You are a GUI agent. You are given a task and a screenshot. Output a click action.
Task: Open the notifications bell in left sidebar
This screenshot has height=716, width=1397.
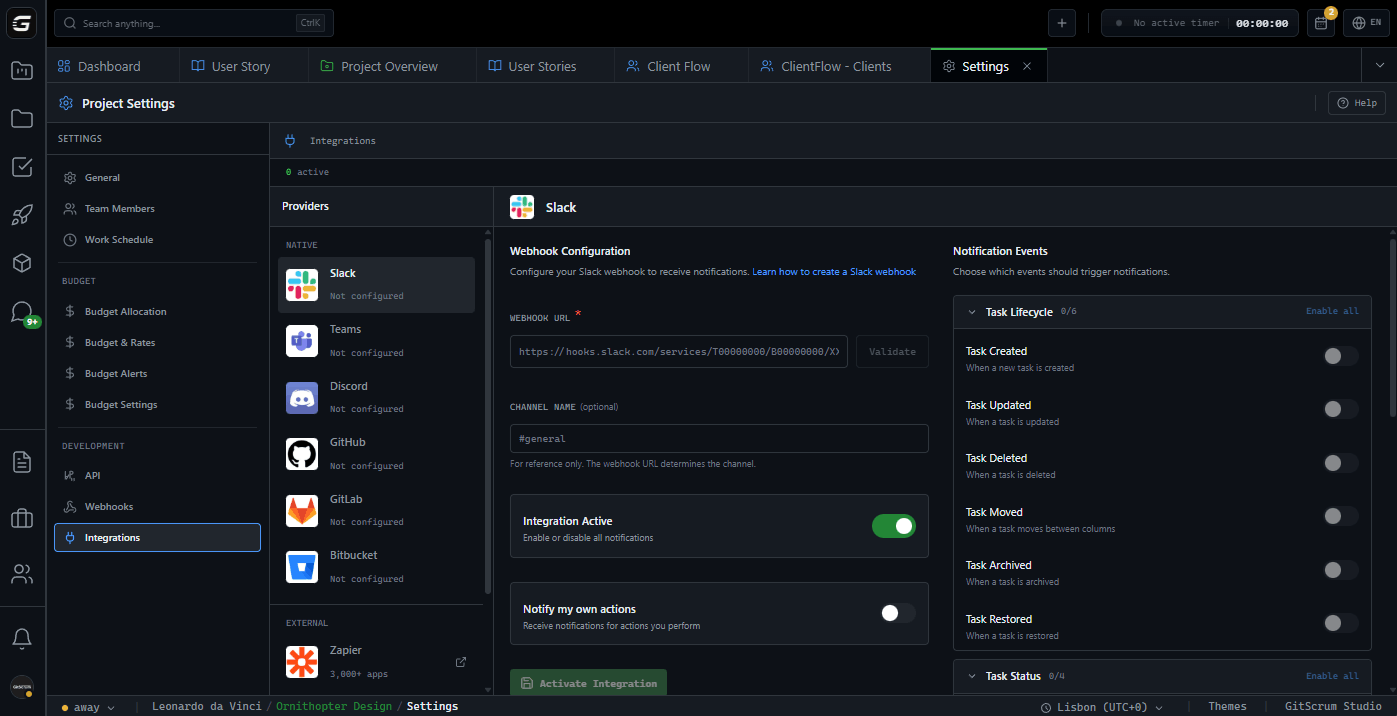(22, 638)
